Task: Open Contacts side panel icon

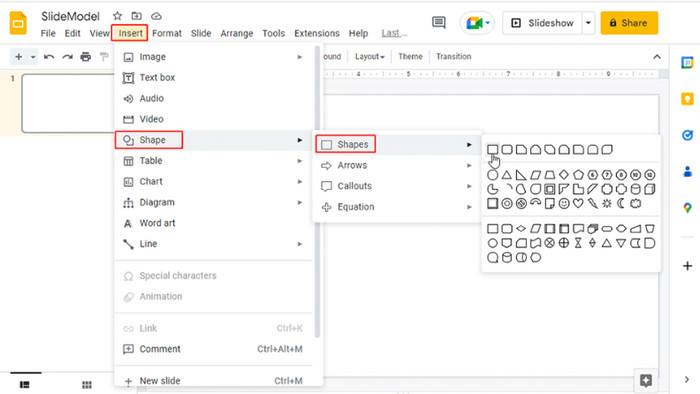Action: click(x=688, y=171)
